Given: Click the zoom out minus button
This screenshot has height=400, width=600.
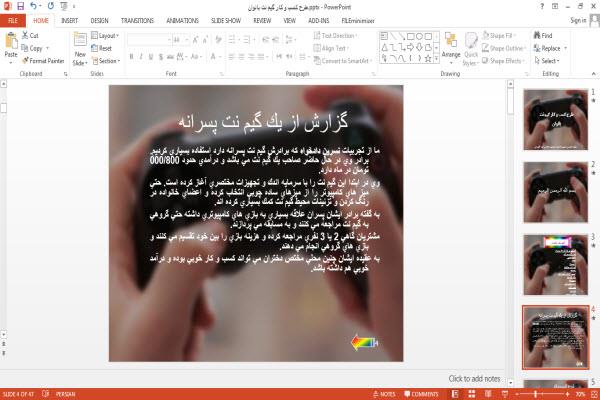Looking at the screenshot, I should click(517, 394).
